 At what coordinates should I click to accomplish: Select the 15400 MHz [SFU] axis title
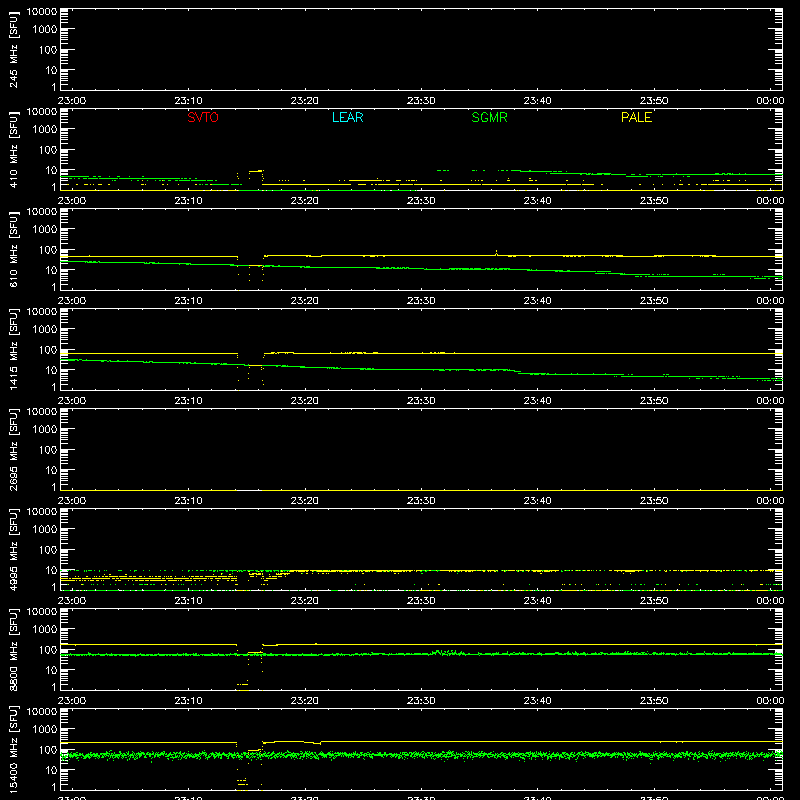13,750
